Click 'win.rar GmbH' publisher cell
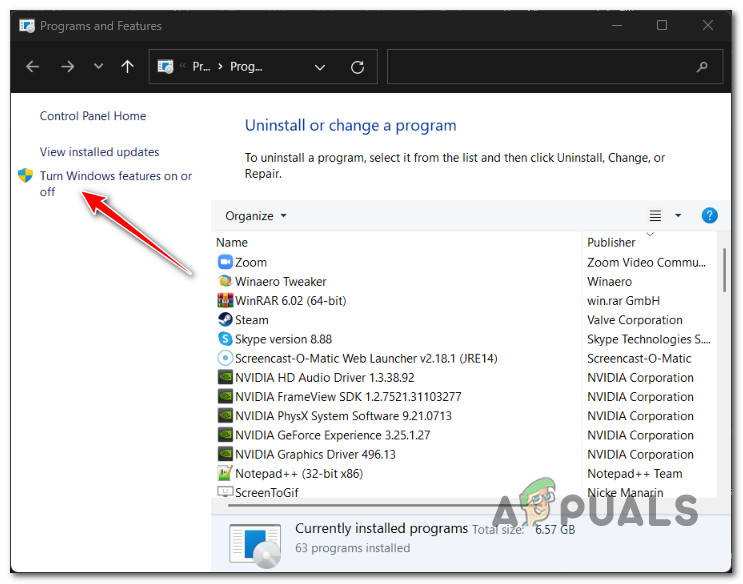This screenshot has height=584, width=743. click(623, 301)
